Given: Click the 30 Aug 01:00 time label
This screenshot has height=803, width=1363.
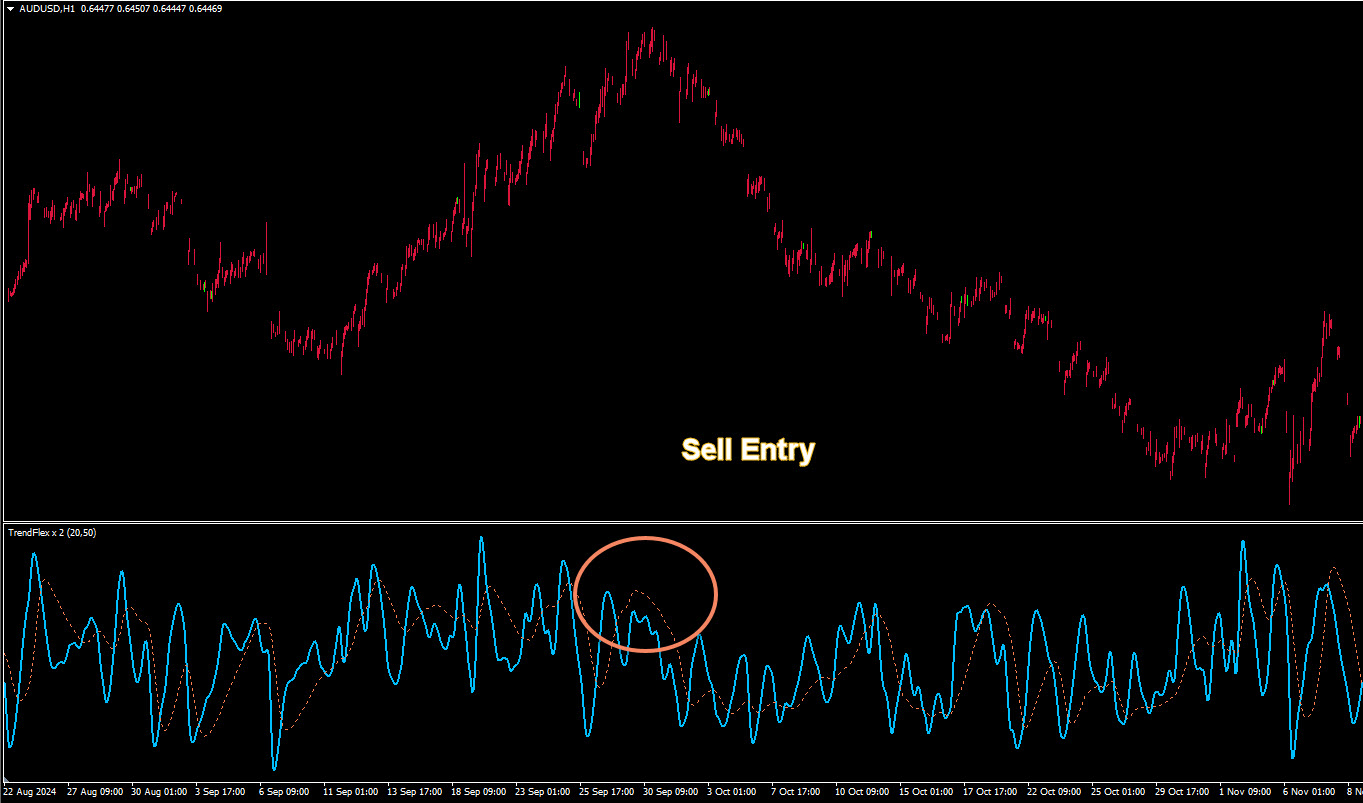Looking at the screenshot, I should [x=159, y=792].
